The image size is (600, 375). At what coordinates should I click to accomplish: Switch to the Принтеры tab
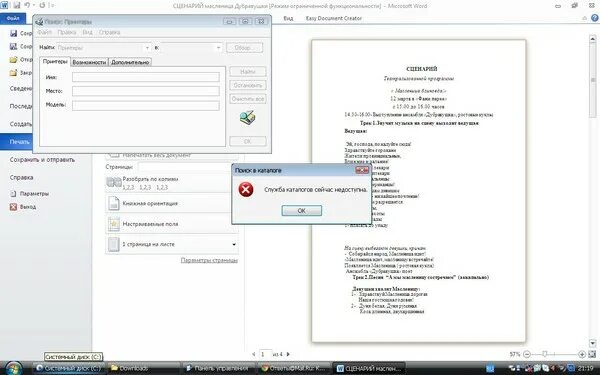55,62
